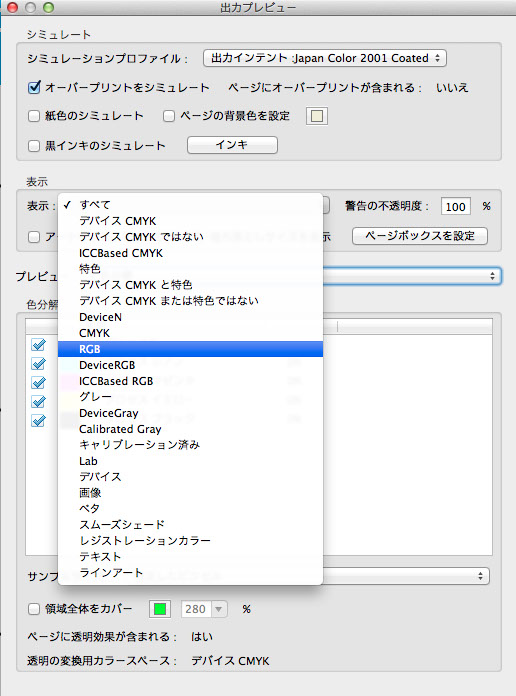Enable 紙色のシミュレート checkbox
The width and height of the screenshot is (516, 696).
click(x=34, y=116)
